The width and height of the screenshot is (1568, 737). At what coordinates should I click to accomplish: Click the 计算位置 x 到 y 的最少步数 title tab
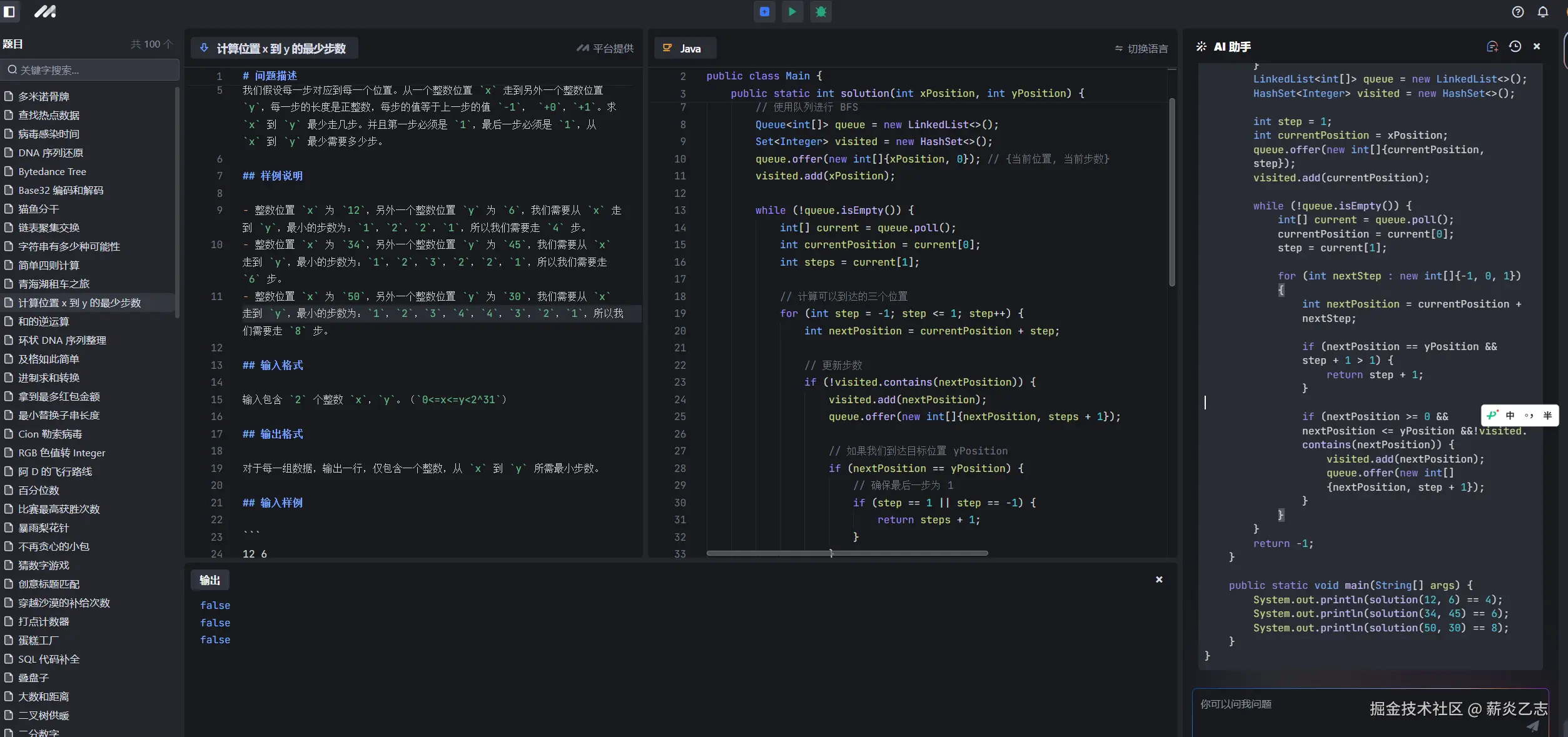[x=274, y=48]
